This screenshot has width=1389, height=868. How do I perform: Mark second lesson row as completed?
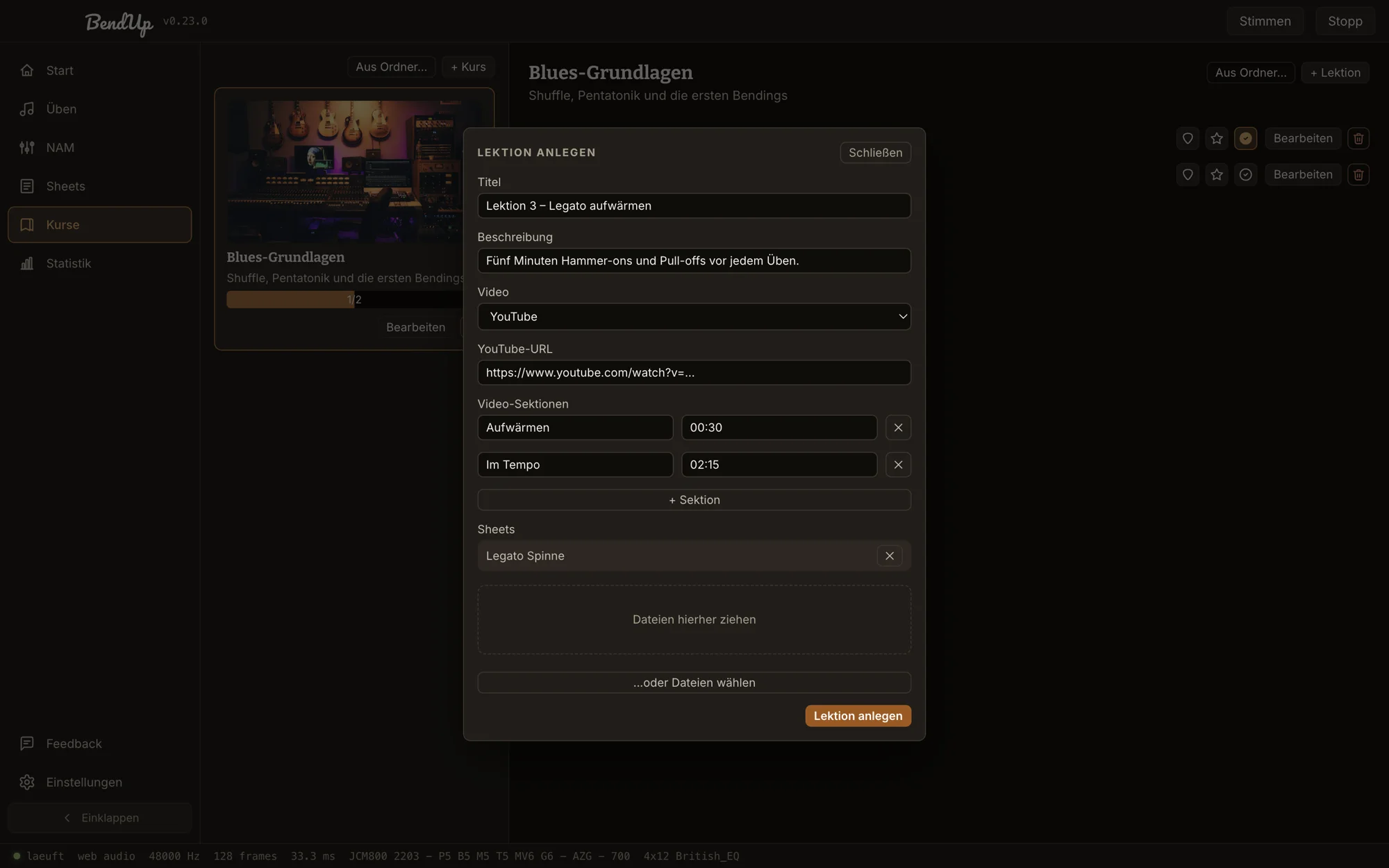click(x=1246, y=174)
